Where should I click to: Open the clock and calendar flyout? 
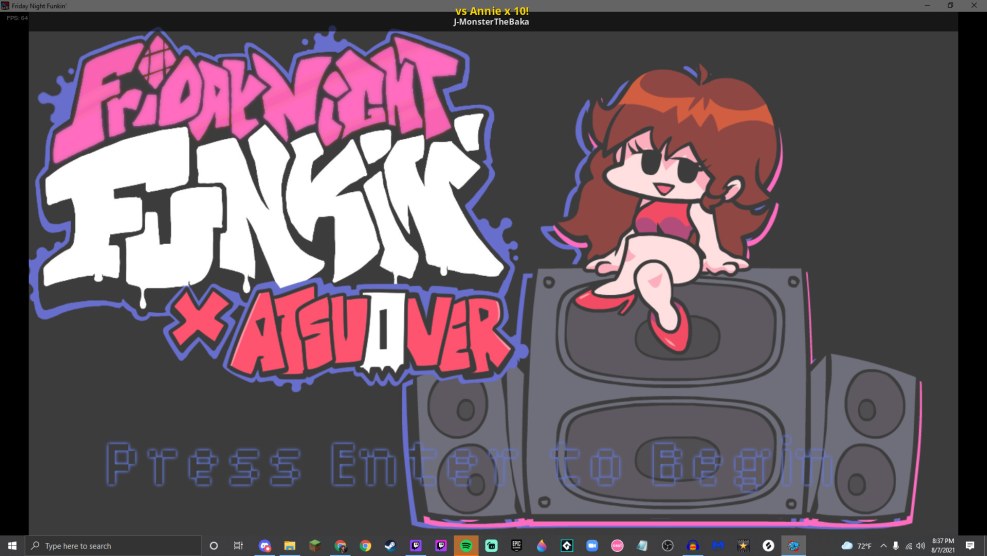pyautogui.click(x=943, y=546)
